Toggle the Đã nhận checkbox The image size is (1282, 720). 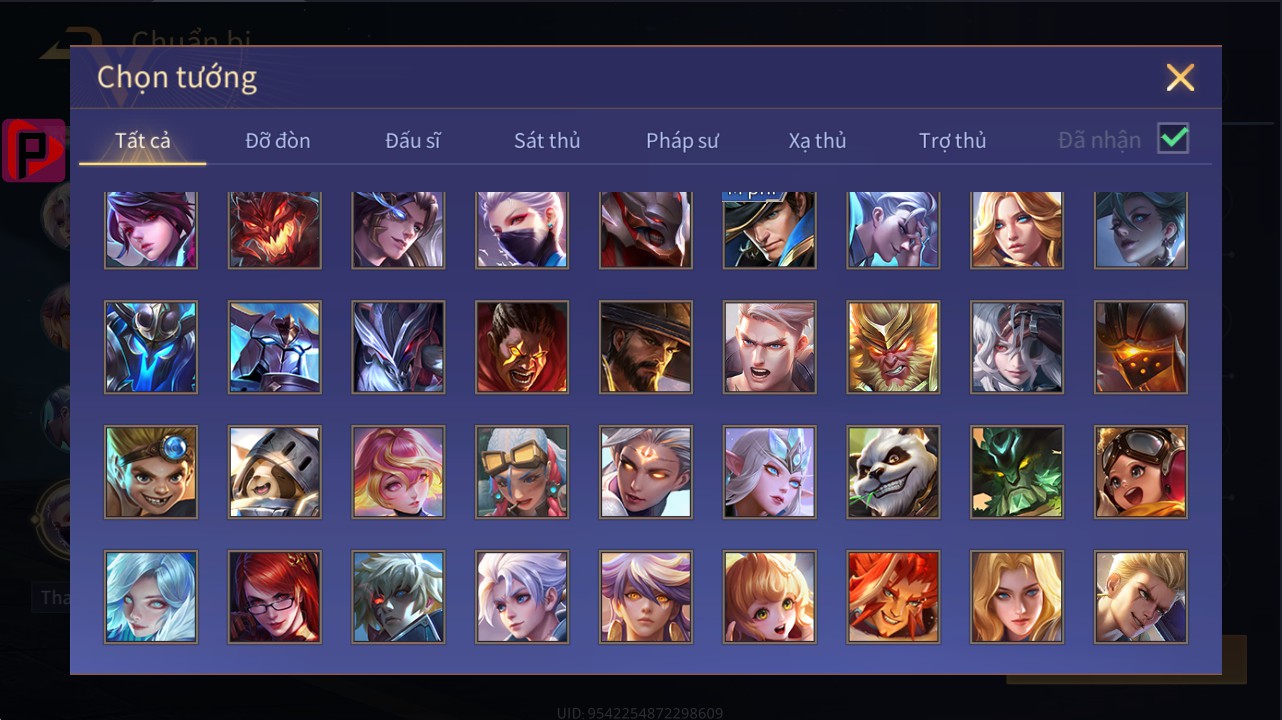point(1173,139)
